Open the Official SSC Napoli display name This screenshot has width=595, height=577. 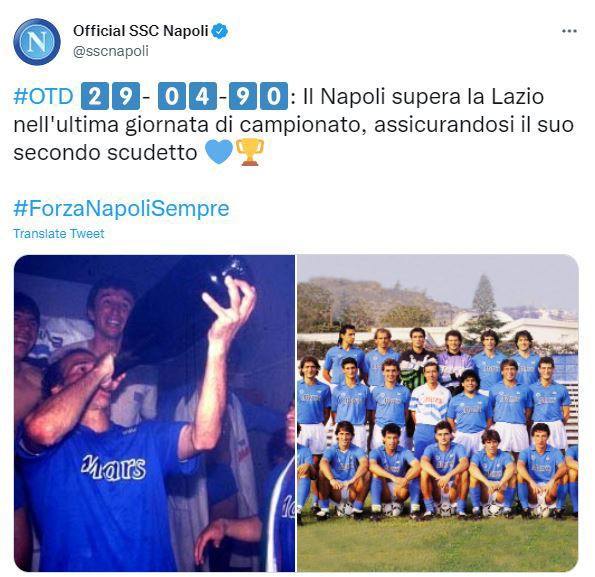click(141, 31)
